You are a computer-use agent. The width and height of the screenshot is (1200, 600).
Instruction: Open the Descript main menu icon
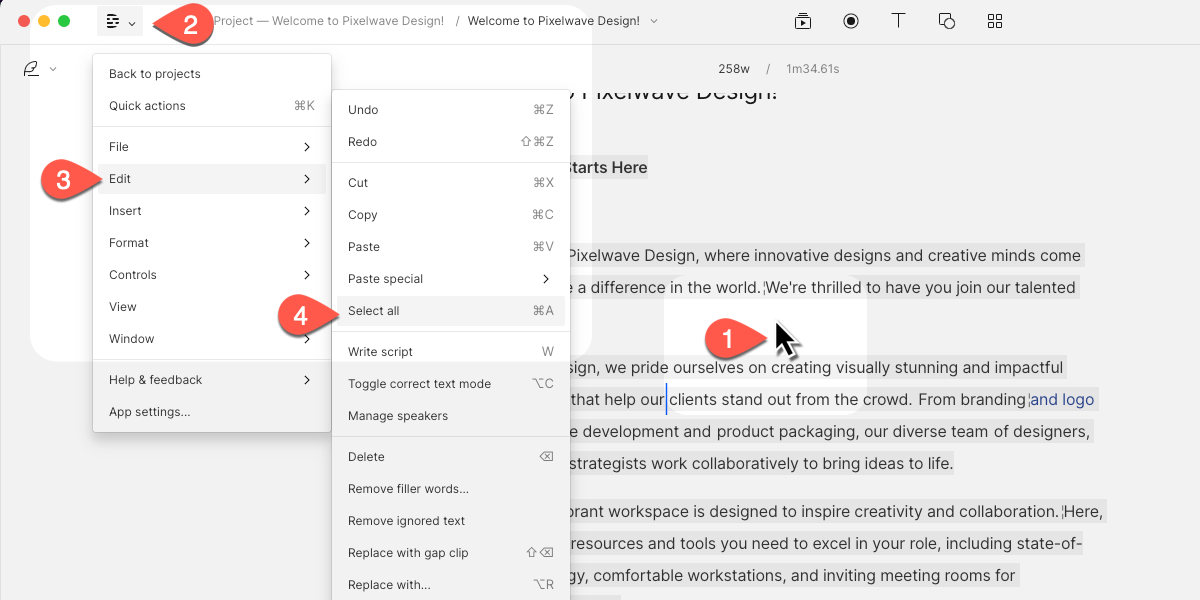pyautogui.click(x=119, y=21)
